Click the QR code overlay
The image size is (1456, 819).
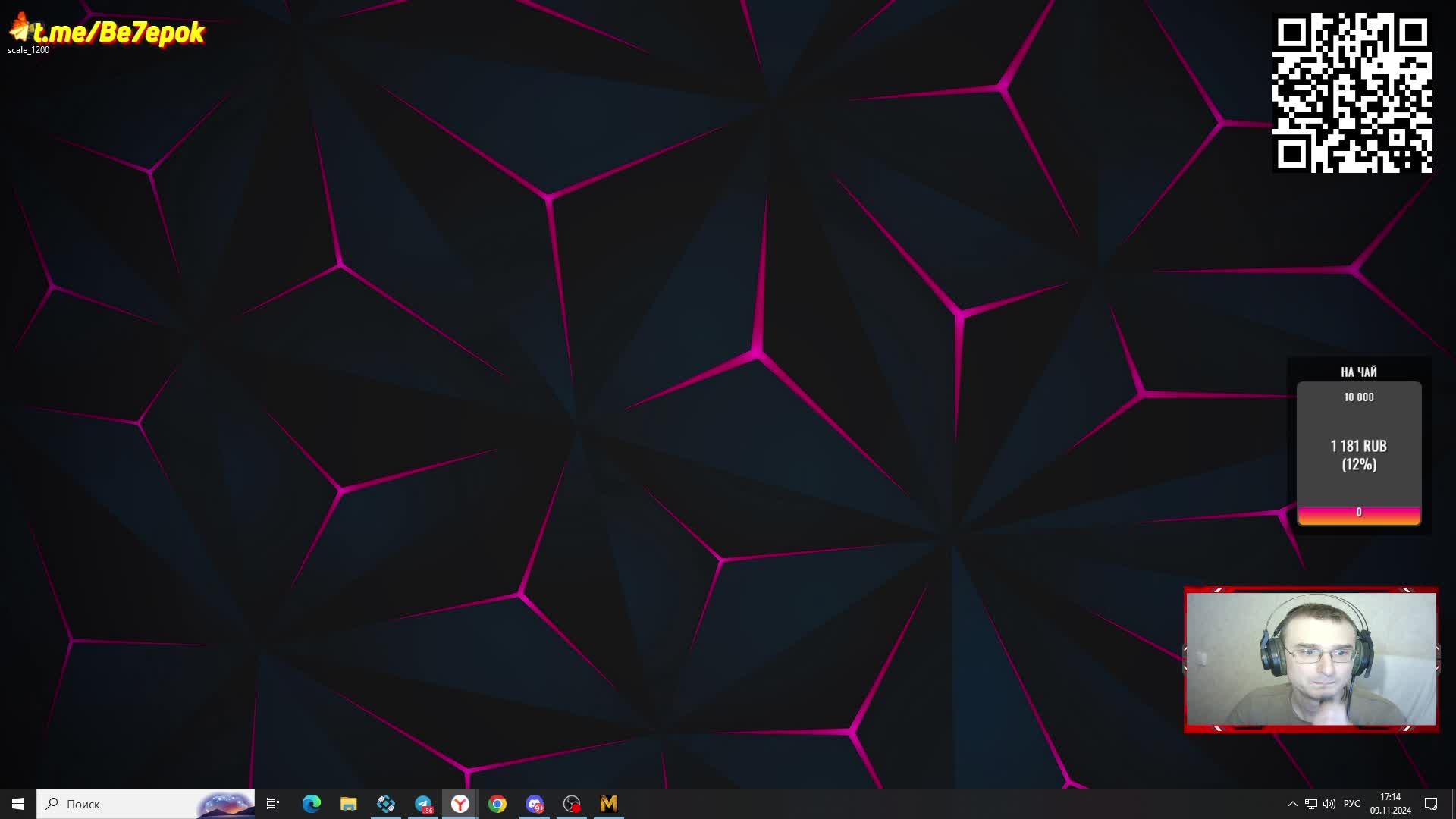coord(1352,93)
